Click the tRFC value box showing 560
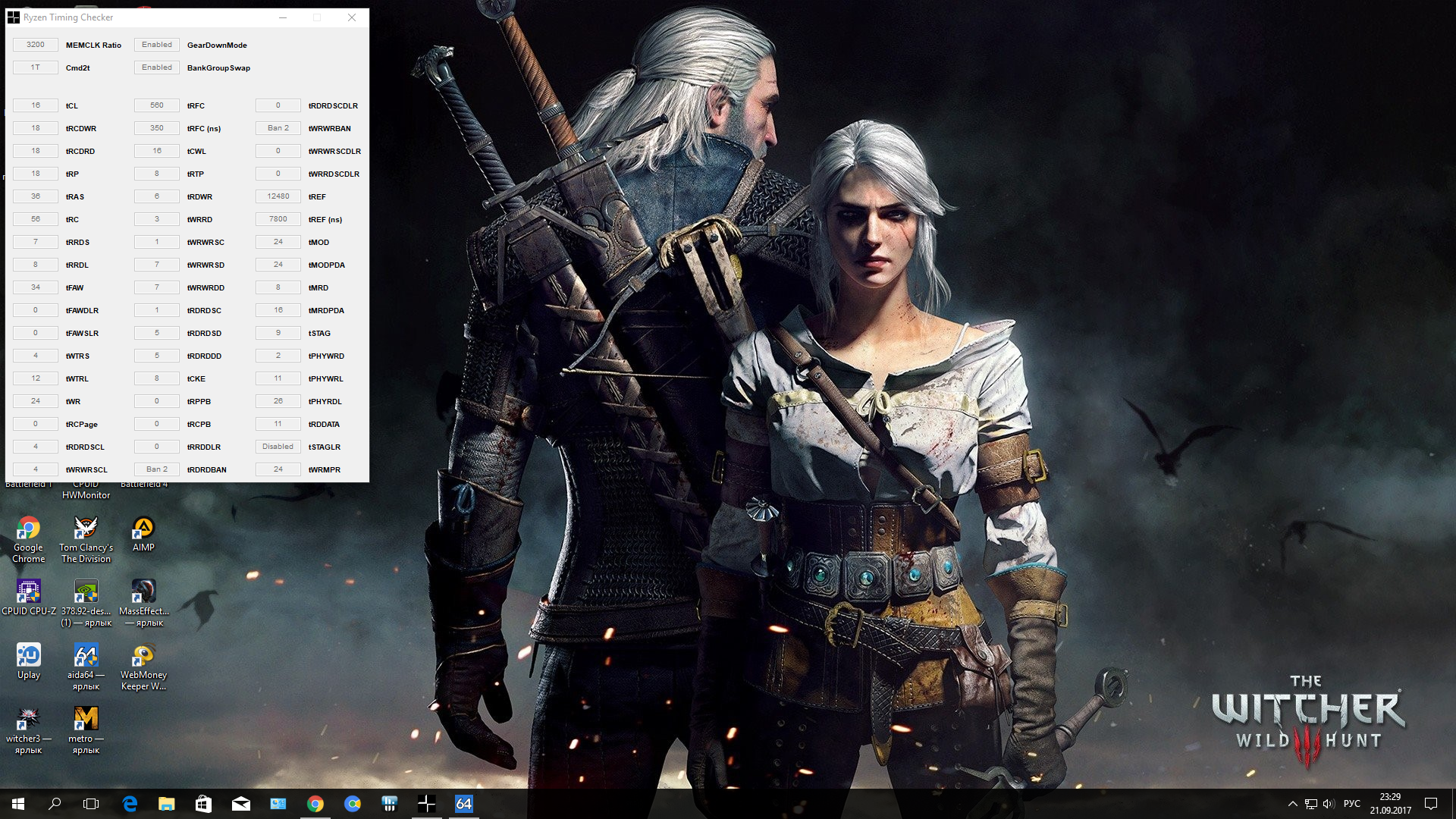The height and width of the screenshot is (819, 1456). click(x=157, y=105)
